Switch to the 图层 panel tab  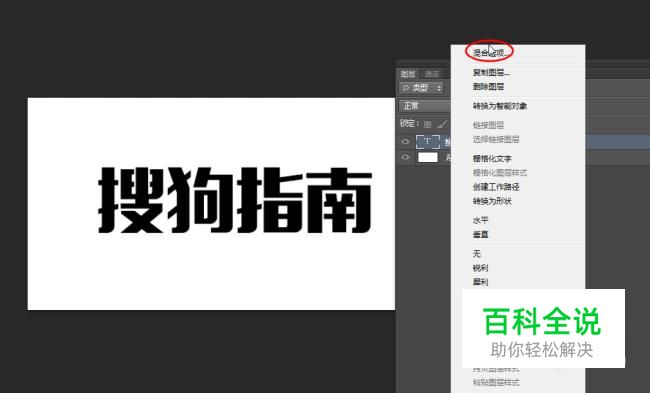pyautogui.click(x=408, y=74)
